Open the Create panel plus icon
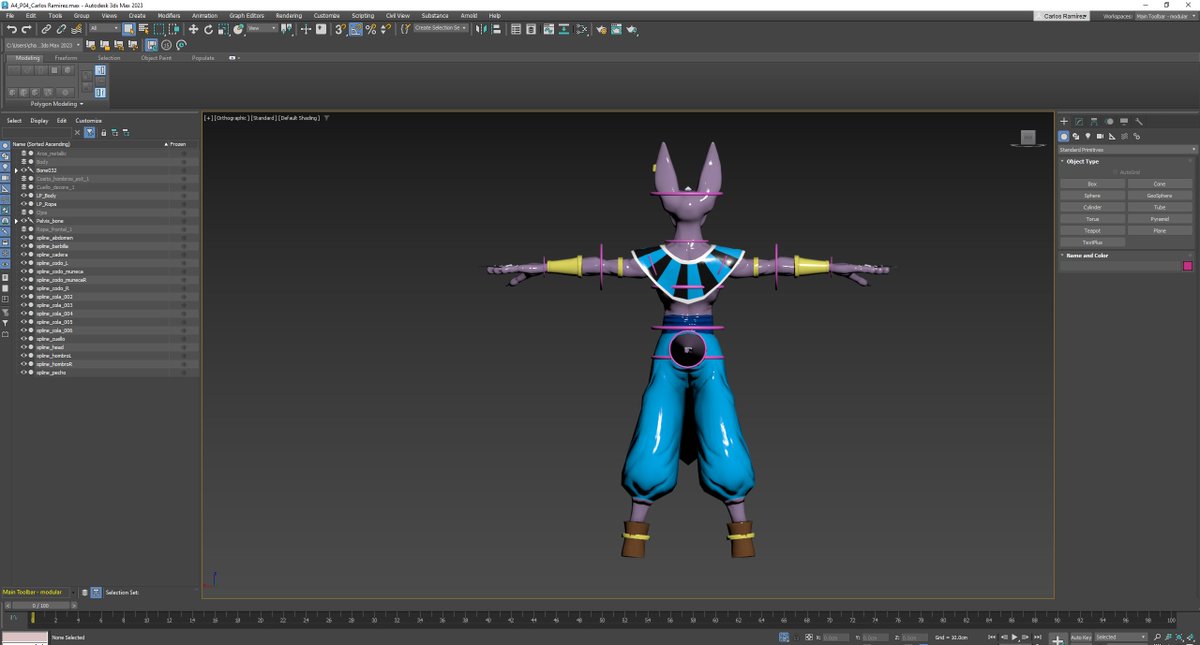Viewport: 1200px width, 645px height. pos(1064,121)
